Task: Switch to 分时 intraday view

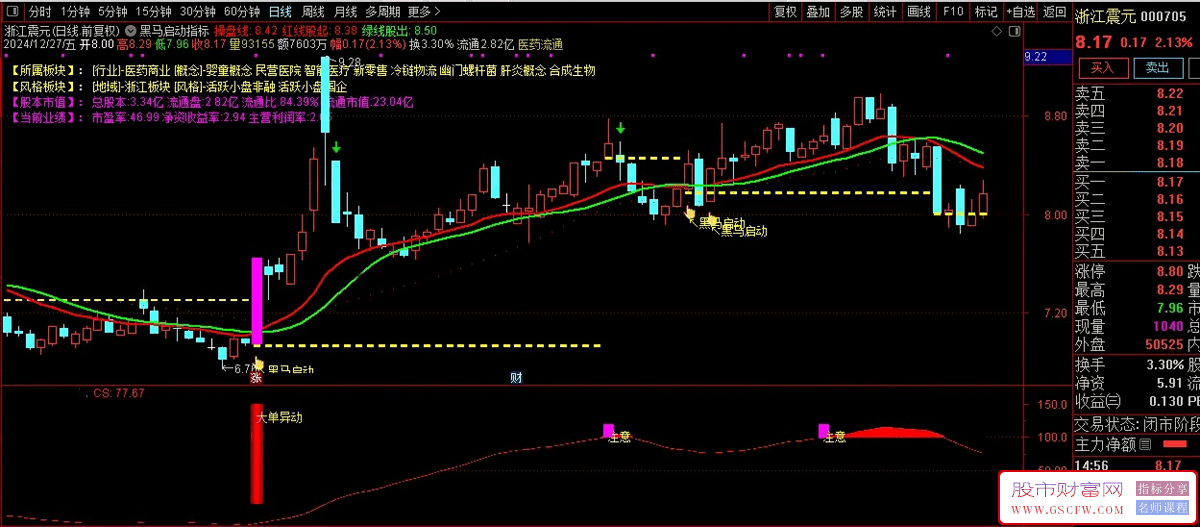Action: point(39,12)
